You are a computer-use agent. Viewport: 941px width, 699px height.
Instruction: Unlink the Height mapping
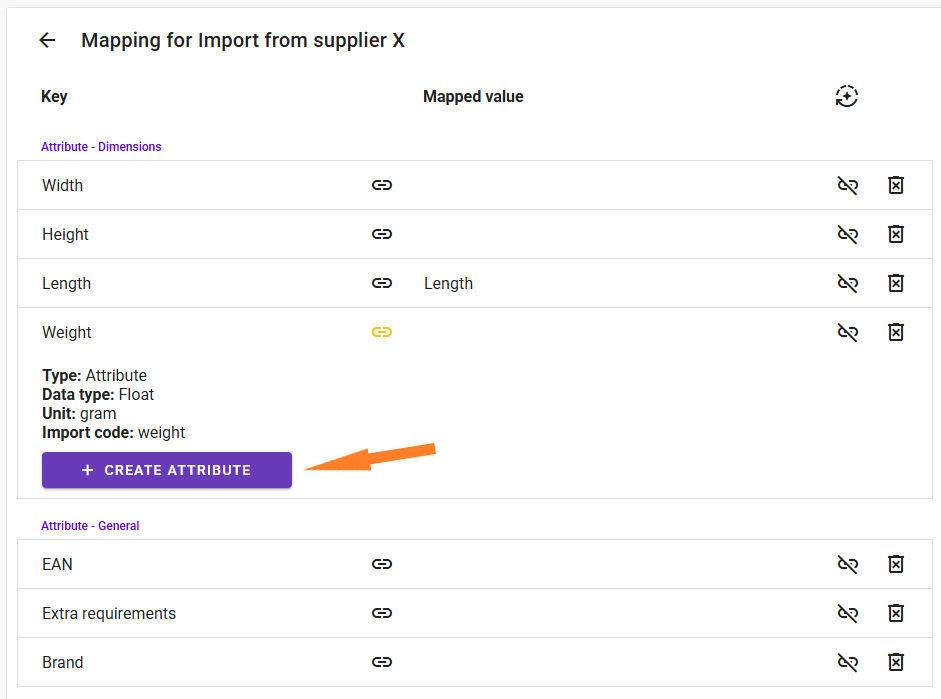847,234
